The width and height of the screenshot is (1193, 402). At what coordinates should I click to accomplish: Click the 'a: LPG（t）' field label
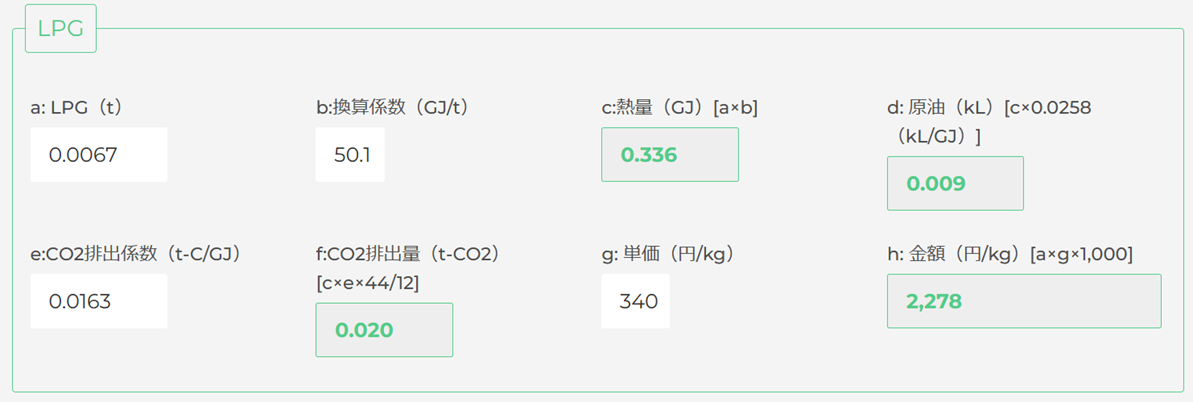click(77, 108)
